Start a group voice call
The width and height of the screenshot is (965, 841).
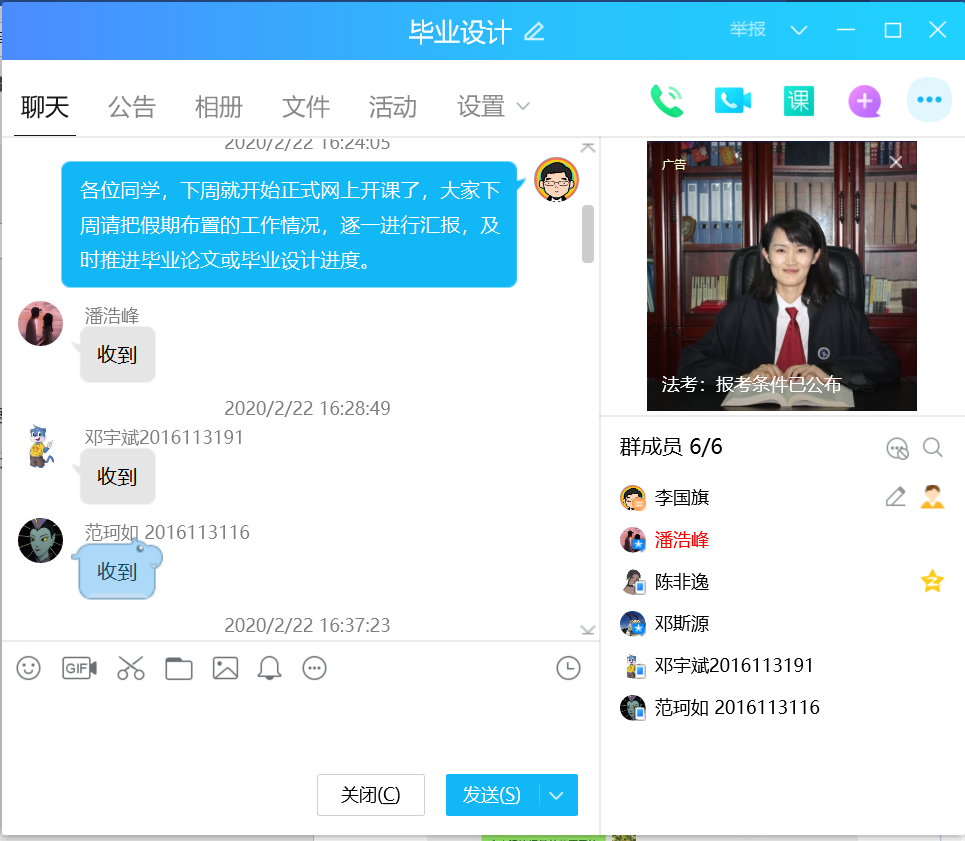click(666, 101)
